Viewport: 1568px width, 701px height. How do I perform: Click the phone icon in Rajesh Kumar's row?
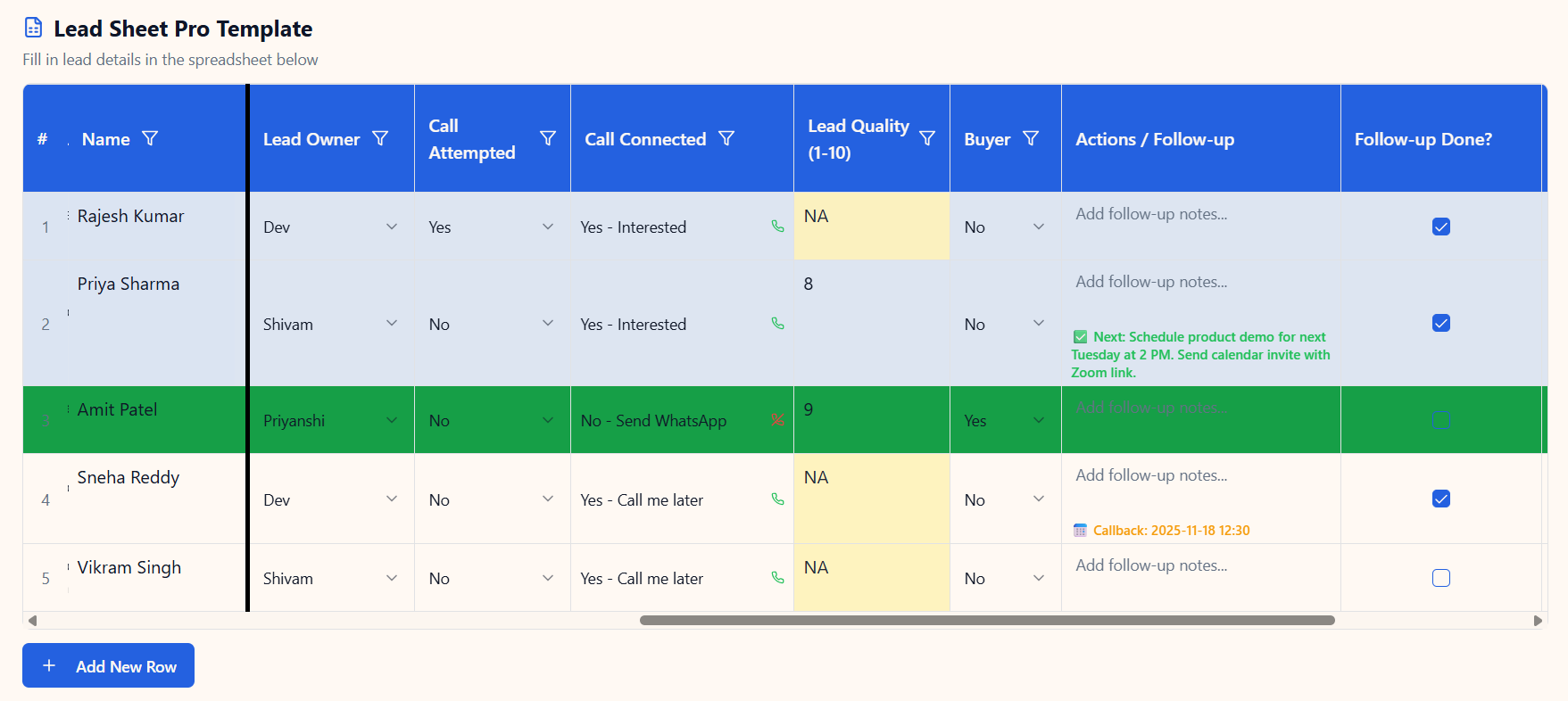click(x=777, y=227)
